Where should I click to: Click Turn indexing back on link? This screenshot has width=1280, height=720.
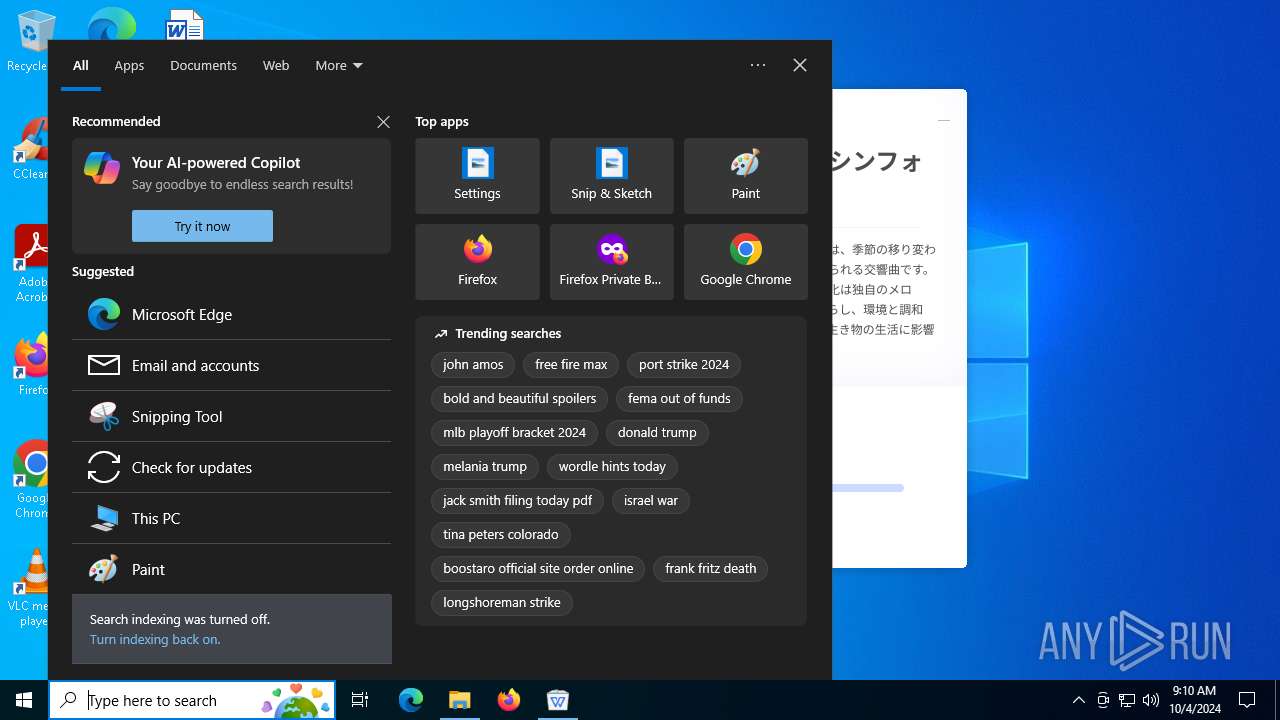(x=155, y=639)
